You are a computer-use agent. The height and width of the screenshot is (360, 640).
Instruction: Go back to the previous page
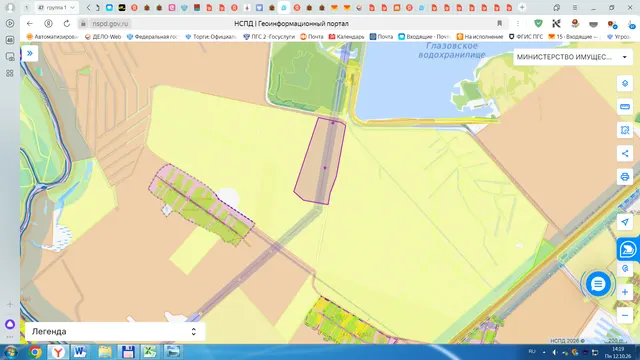point(29,24)
